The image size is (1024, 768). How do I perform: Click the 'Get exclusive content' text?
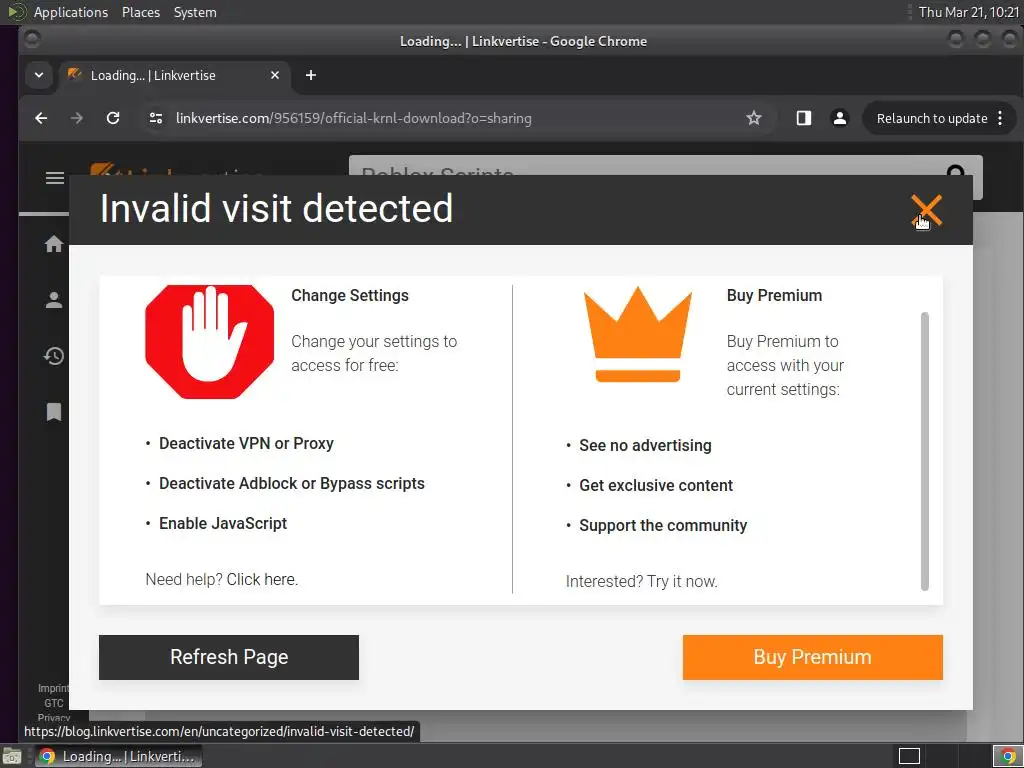point(656,485)
